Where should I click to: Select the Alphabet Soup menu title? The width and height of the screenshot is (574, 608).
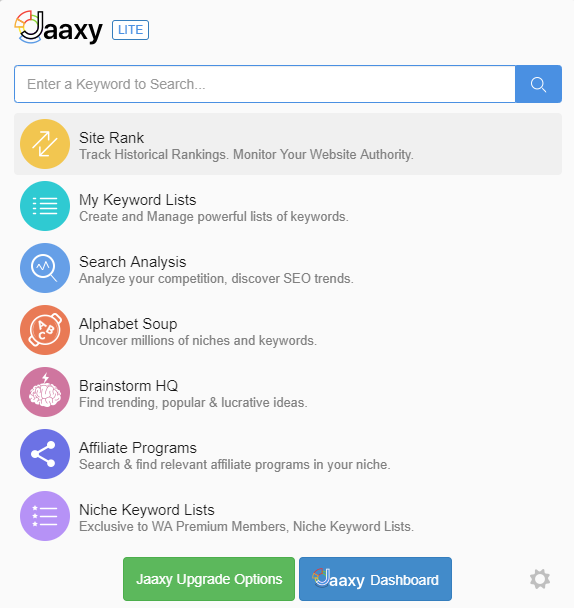128,324
